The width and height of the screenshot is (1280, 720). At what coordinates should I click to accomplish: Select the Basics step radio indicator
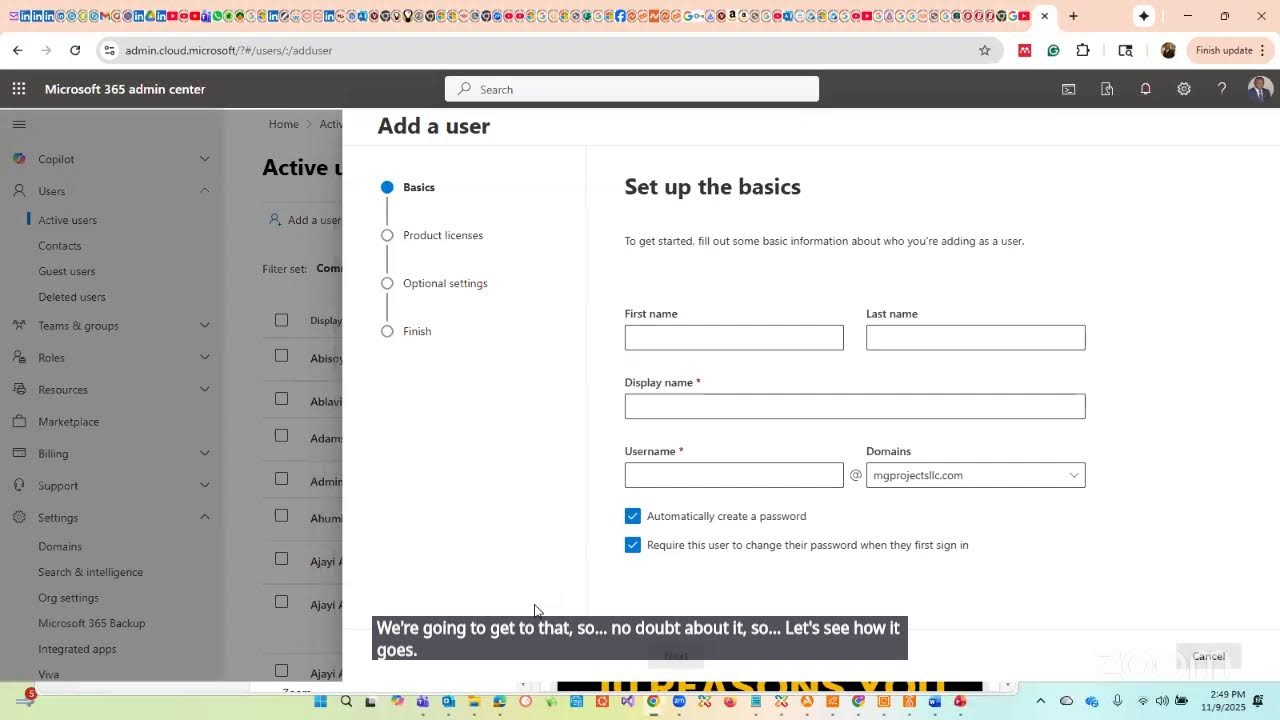[387, 187]
